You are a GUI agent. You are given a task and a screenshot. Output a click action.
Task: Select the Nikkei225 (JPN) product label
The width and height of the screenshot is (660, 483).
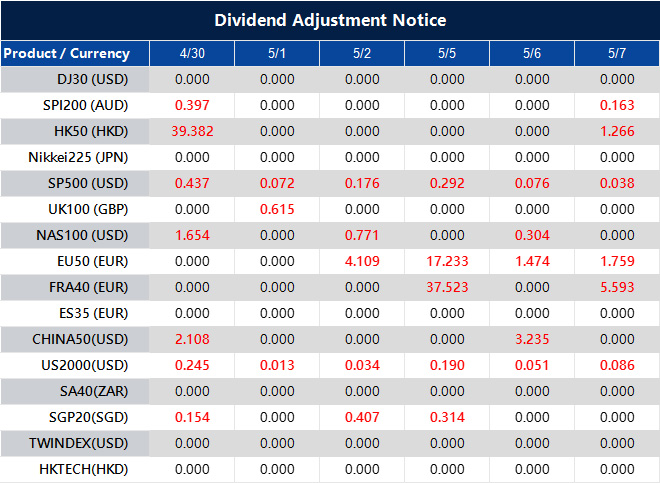(83, 157)
